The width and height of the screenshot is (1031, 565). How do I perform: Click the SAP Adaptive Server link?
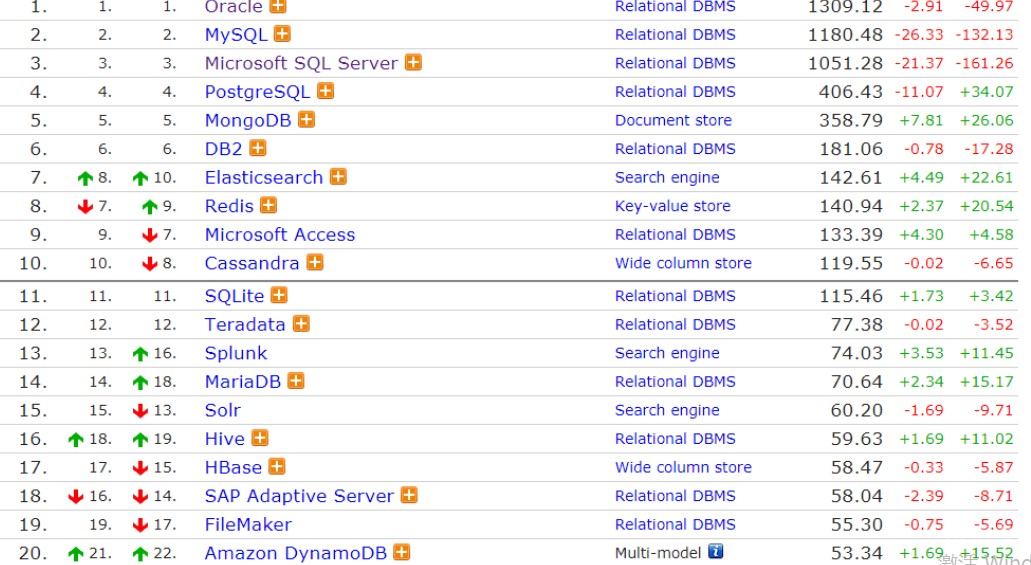299,496
